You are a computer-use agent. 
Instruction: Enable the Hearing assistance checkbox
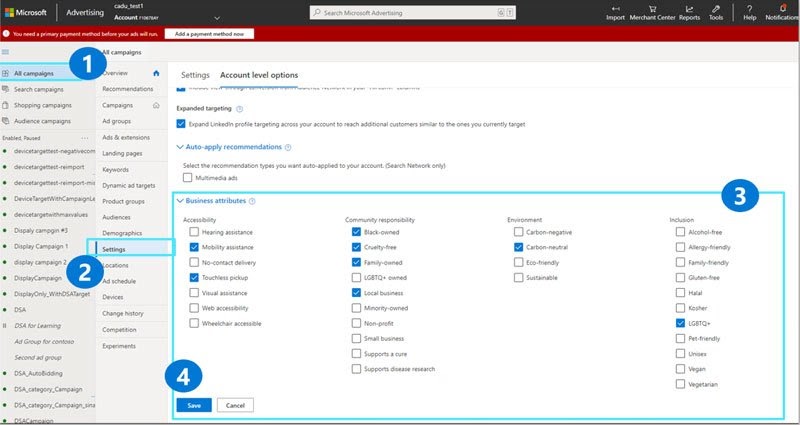coord(194,232)
